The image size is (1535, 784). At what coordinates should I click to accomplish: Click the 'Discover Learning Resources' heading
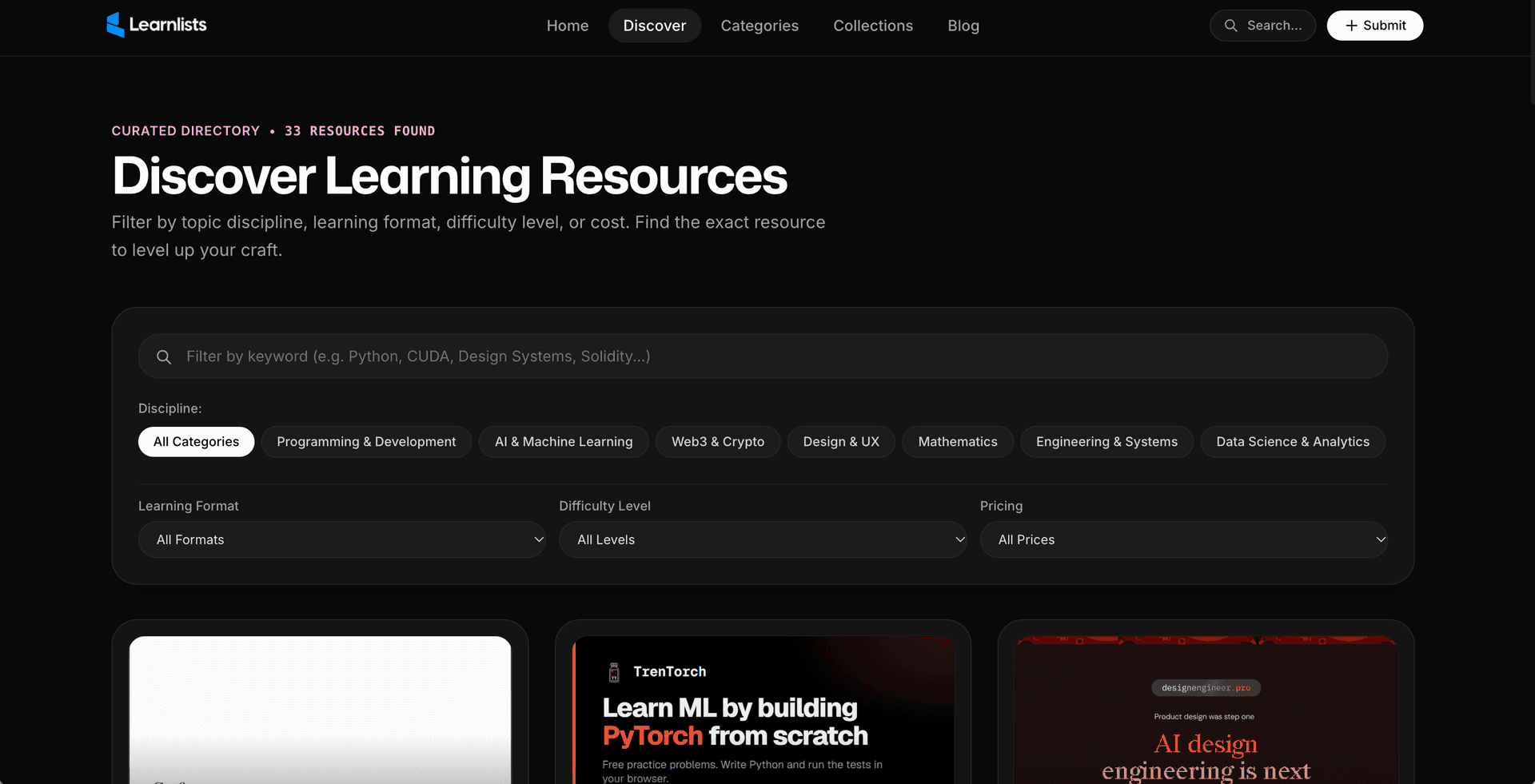coord(449,176)
